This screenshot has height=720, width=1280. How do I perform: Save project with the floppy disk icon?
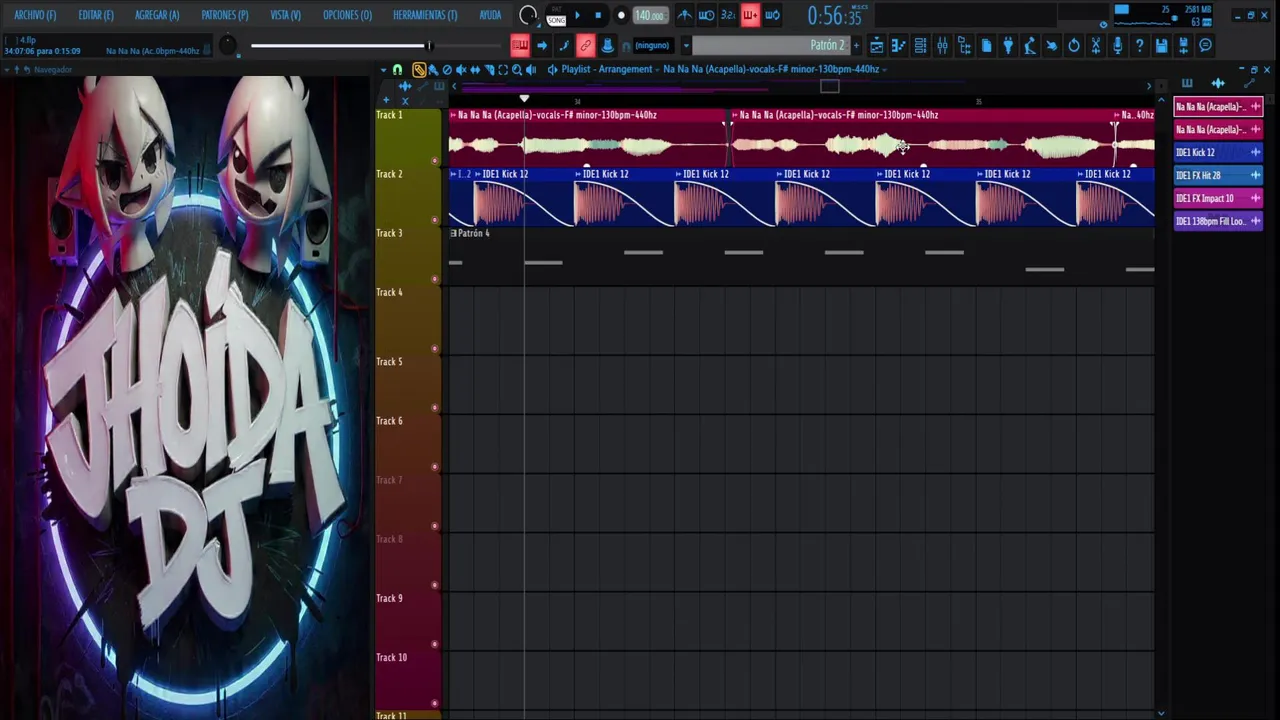coord(1161,45)
